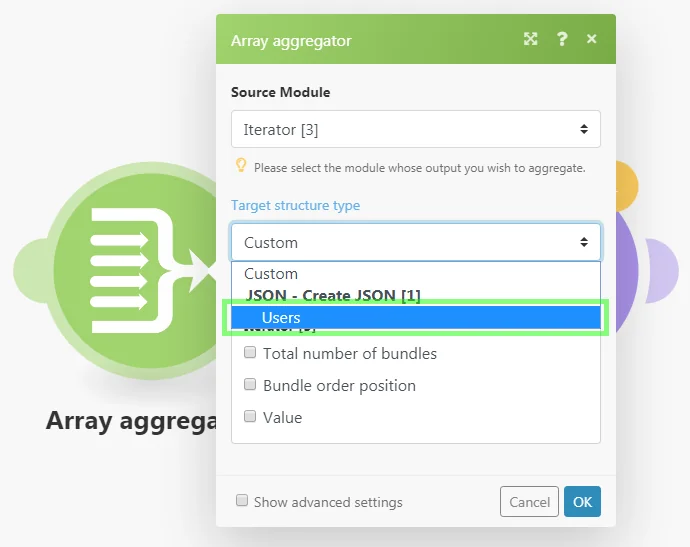
Task: Open the Target structure type dropdown
Action: 416,242
